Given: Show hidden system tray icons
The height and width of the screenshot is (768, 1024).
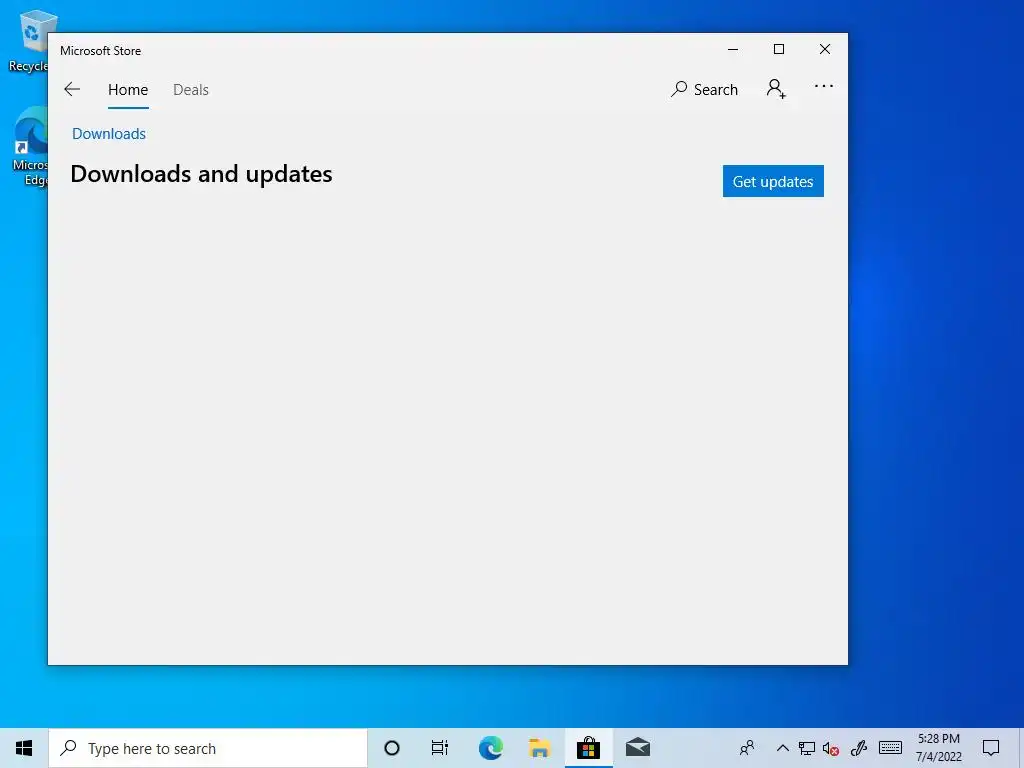Looking at the screenshot, I should pos(782,748).
